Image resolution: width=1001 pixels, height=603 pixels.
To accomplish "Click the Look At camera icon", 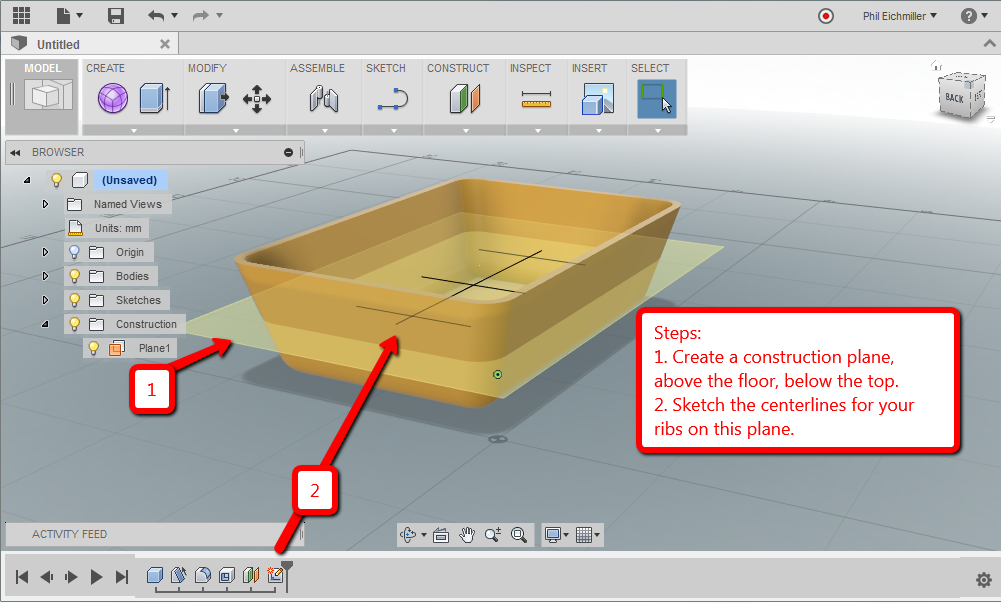I will [x=441, y=535].
